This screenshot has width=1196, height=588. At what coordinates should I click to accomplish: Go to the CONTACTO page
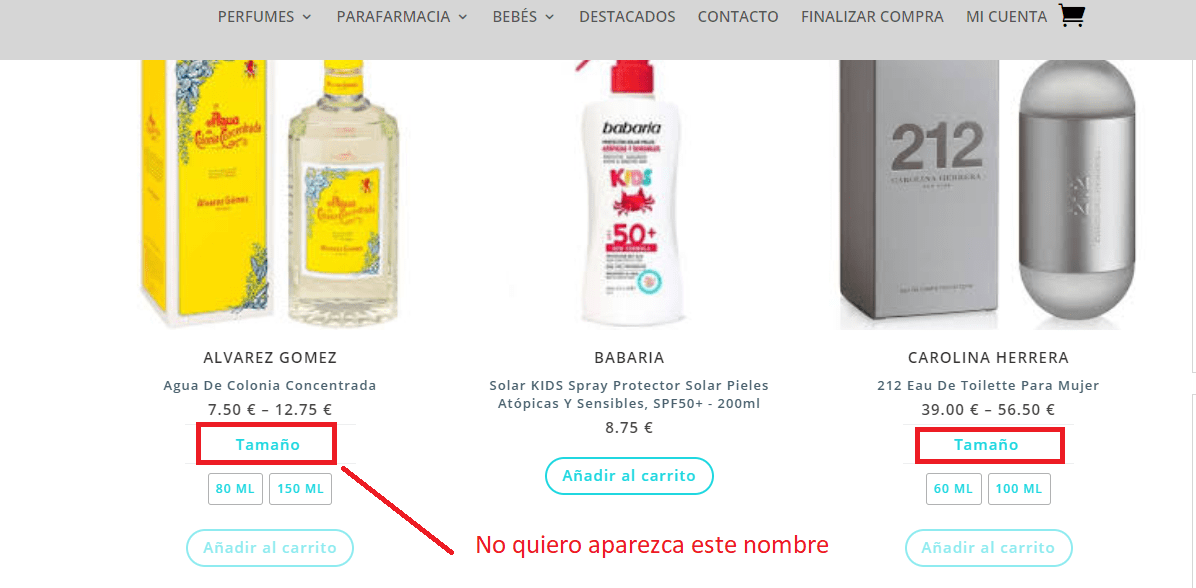(738, 17)
